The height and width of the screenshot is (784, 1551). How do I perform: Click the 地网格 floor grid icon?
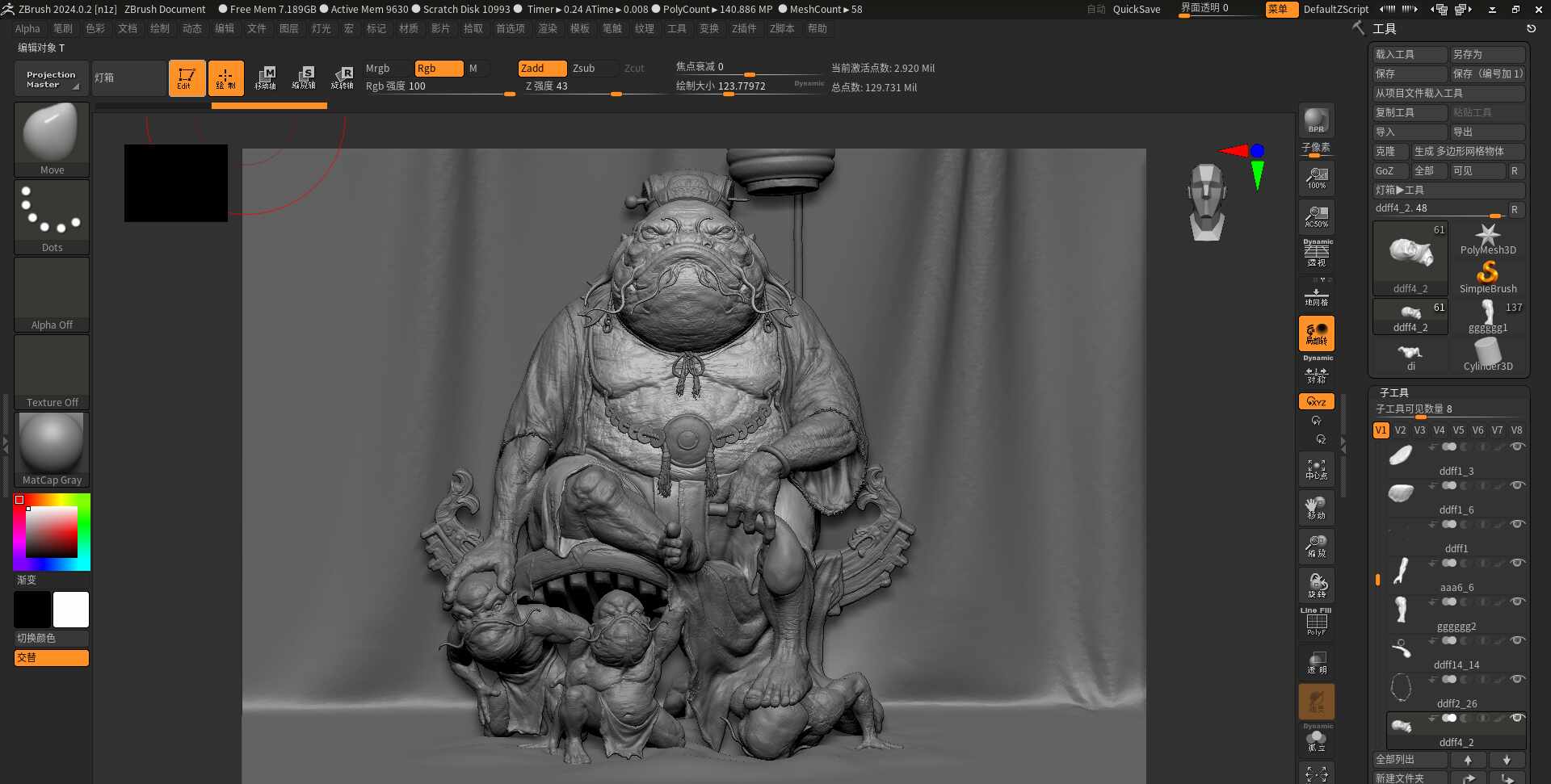(1316, 296)
